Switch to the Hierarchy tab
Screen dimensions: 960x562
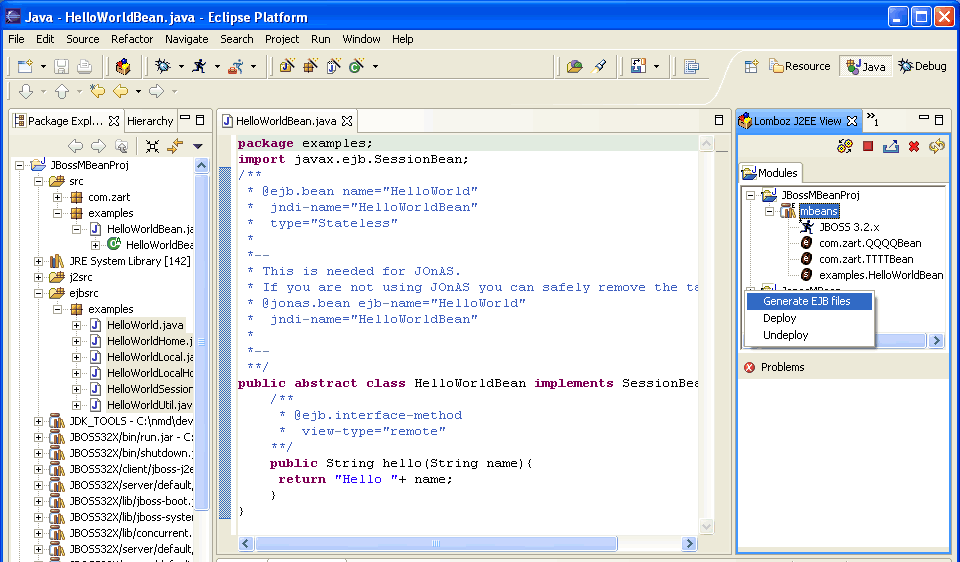point(150,121)
